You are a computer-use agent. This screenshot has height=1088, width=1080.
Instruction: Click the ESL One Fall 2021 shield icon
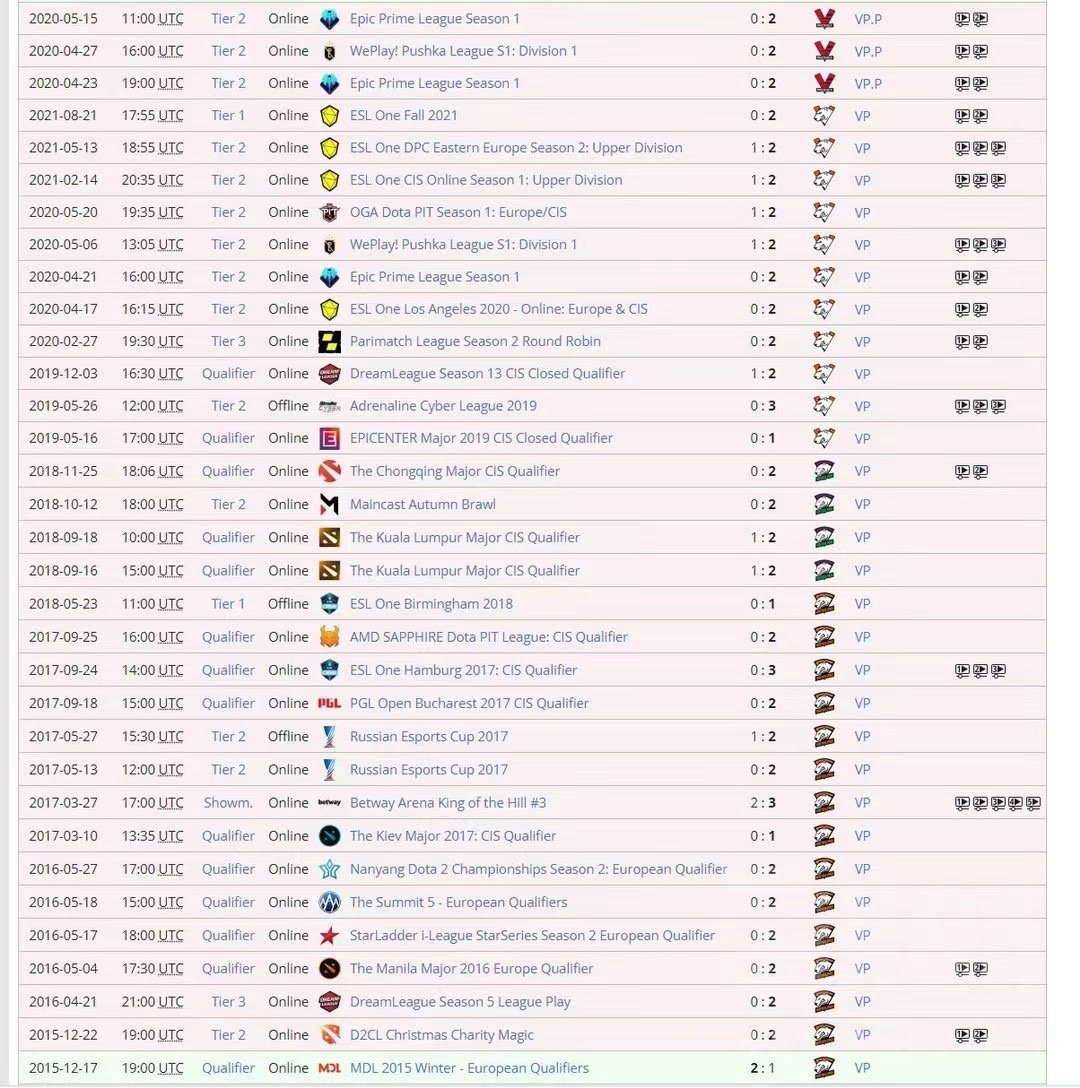(x=331, y=115)
